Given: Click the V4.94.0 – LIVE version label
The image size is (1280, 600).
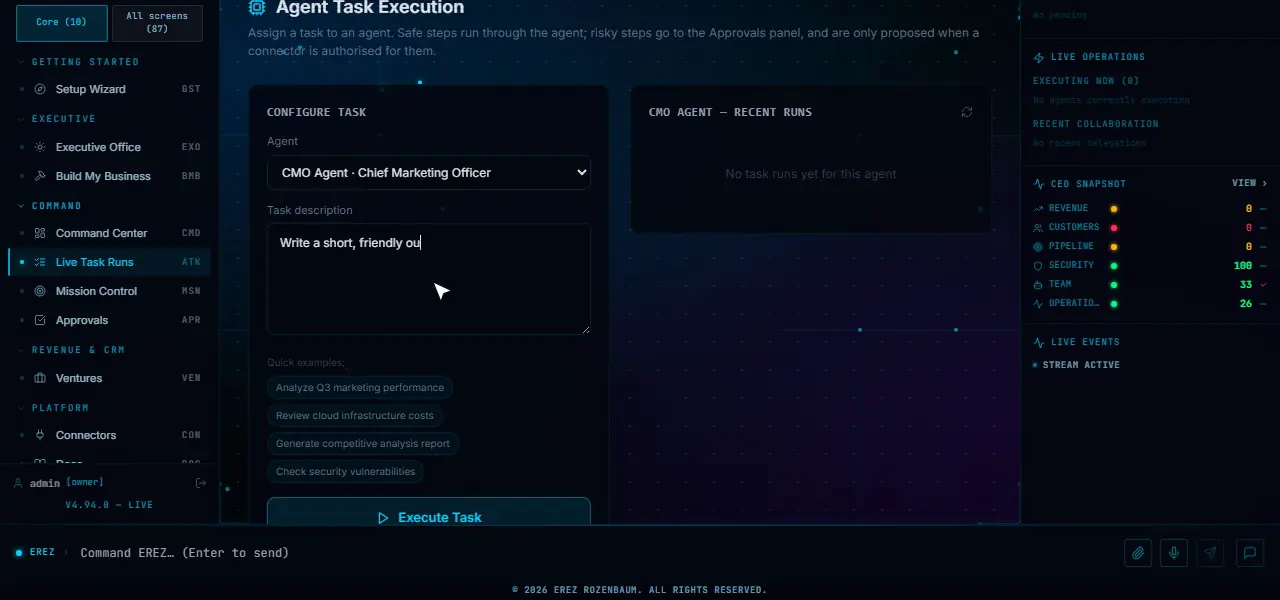Looking at the screenshot, I should coord(109,505).
